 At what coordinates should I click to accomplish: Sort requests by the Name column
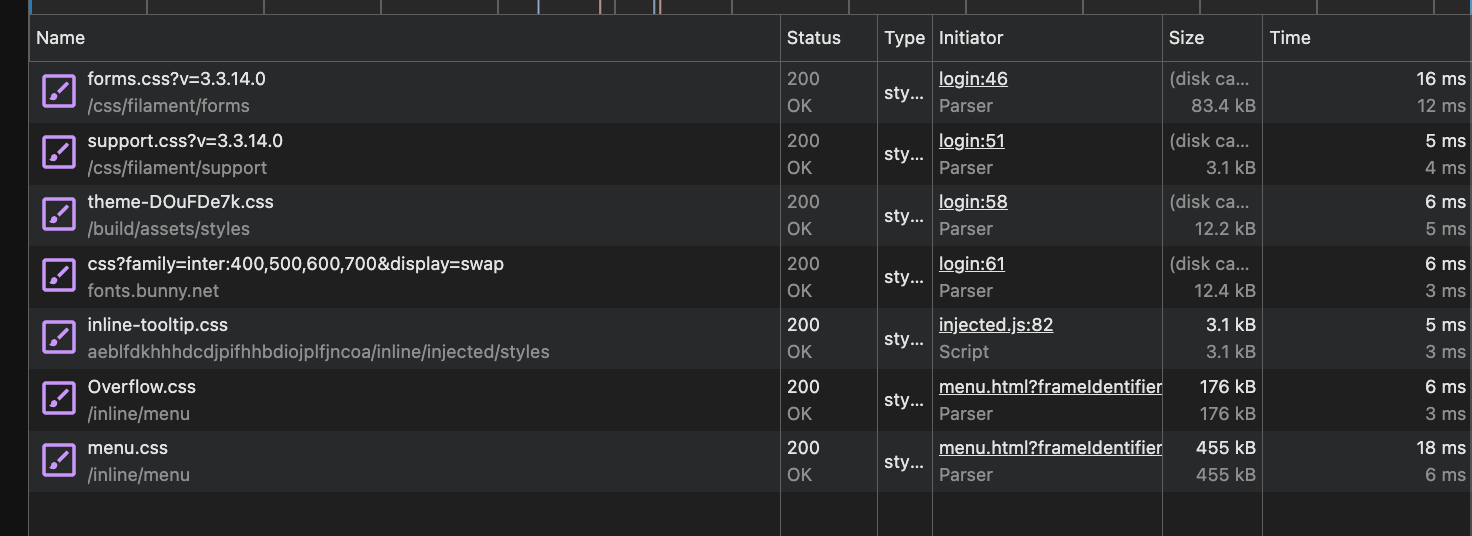[61, 38]
